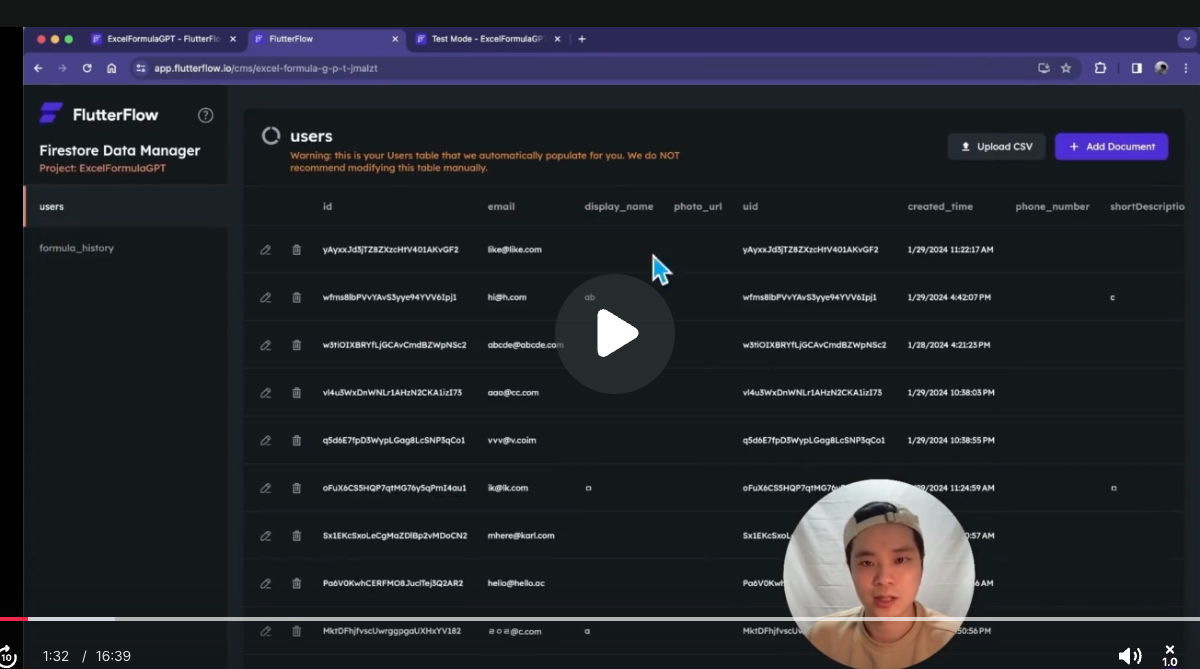Image resolution: width=1200 pixels, height=669 pixels.
Task: Click the trash icon for hi@h.com
Action: point(296,297)
